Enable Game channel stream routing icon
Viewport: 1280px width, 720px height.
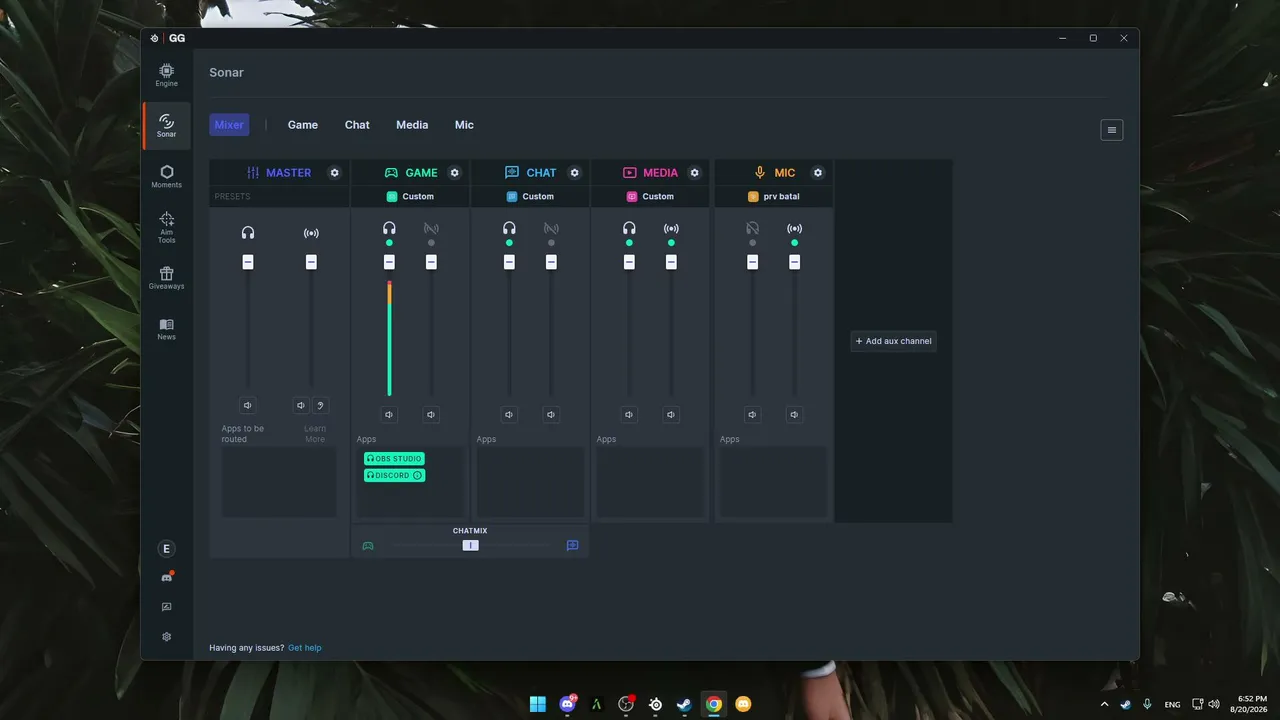point(431,229)
